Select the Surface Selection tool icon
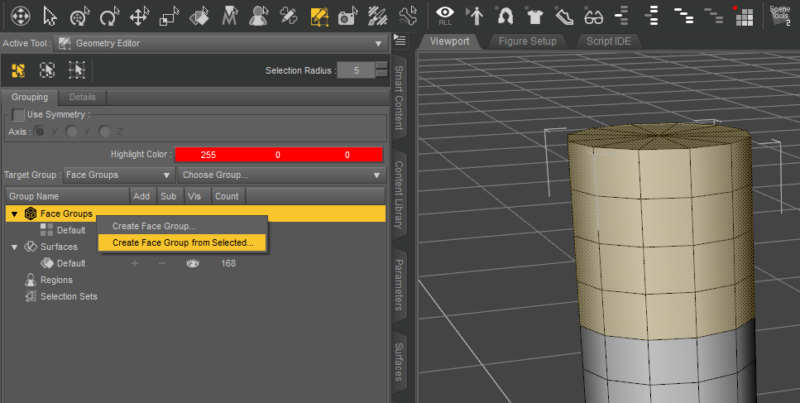 coord(198,16)
